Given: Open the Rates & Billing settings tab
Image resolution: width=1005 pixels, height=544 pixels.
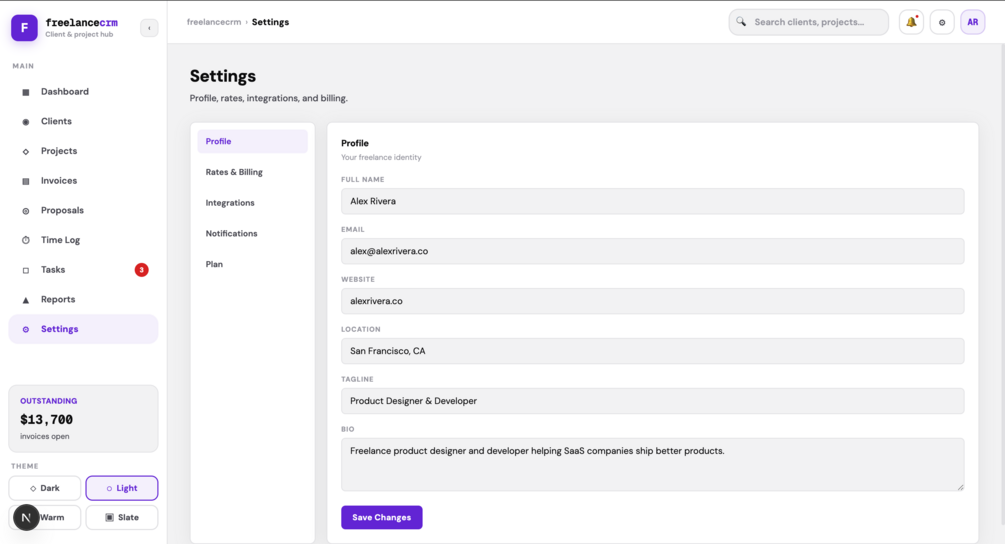Looking at the screenshot, I should coord(234,172).
